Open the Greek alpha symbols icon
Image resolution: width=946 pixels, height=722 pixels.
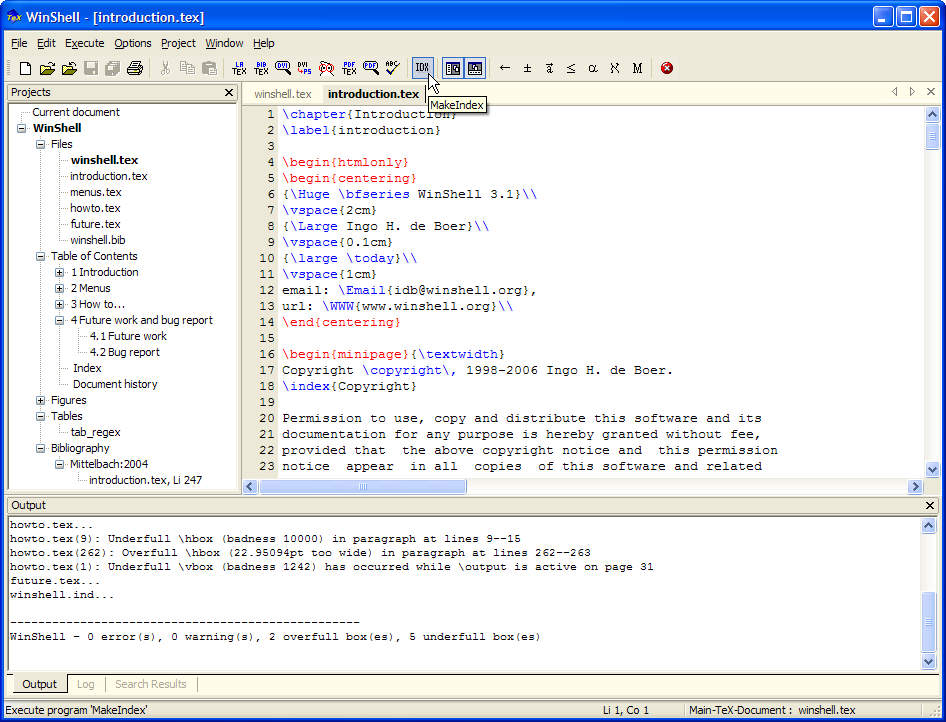pos(593,68)
